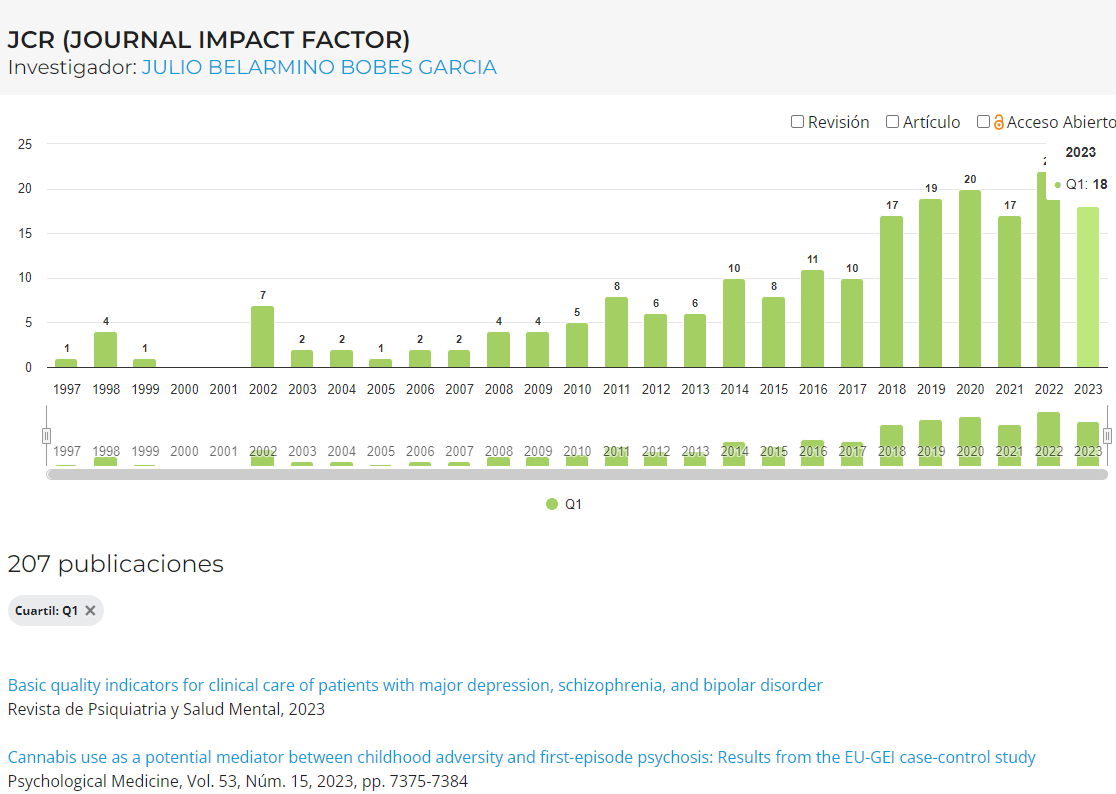This screenshot has height=794, width=1116.
Task: Select the 2016 bar showing 11
Action: point(813,319)
